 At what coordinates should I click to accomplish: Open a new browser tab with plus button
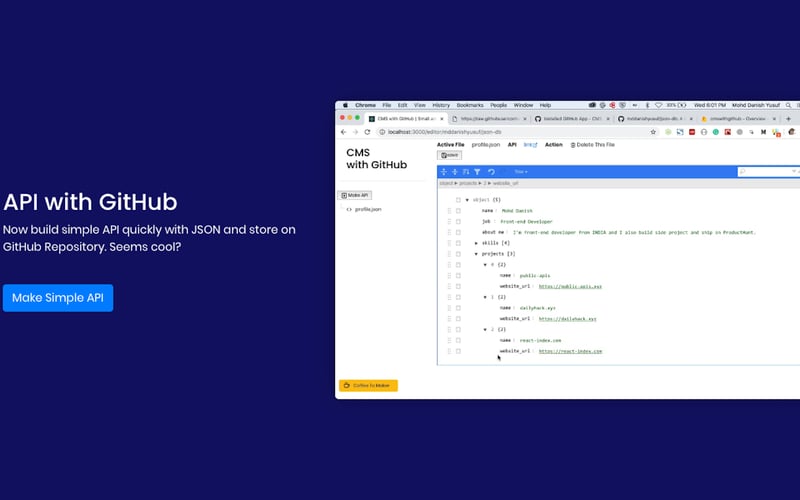[x=788, y=118]
